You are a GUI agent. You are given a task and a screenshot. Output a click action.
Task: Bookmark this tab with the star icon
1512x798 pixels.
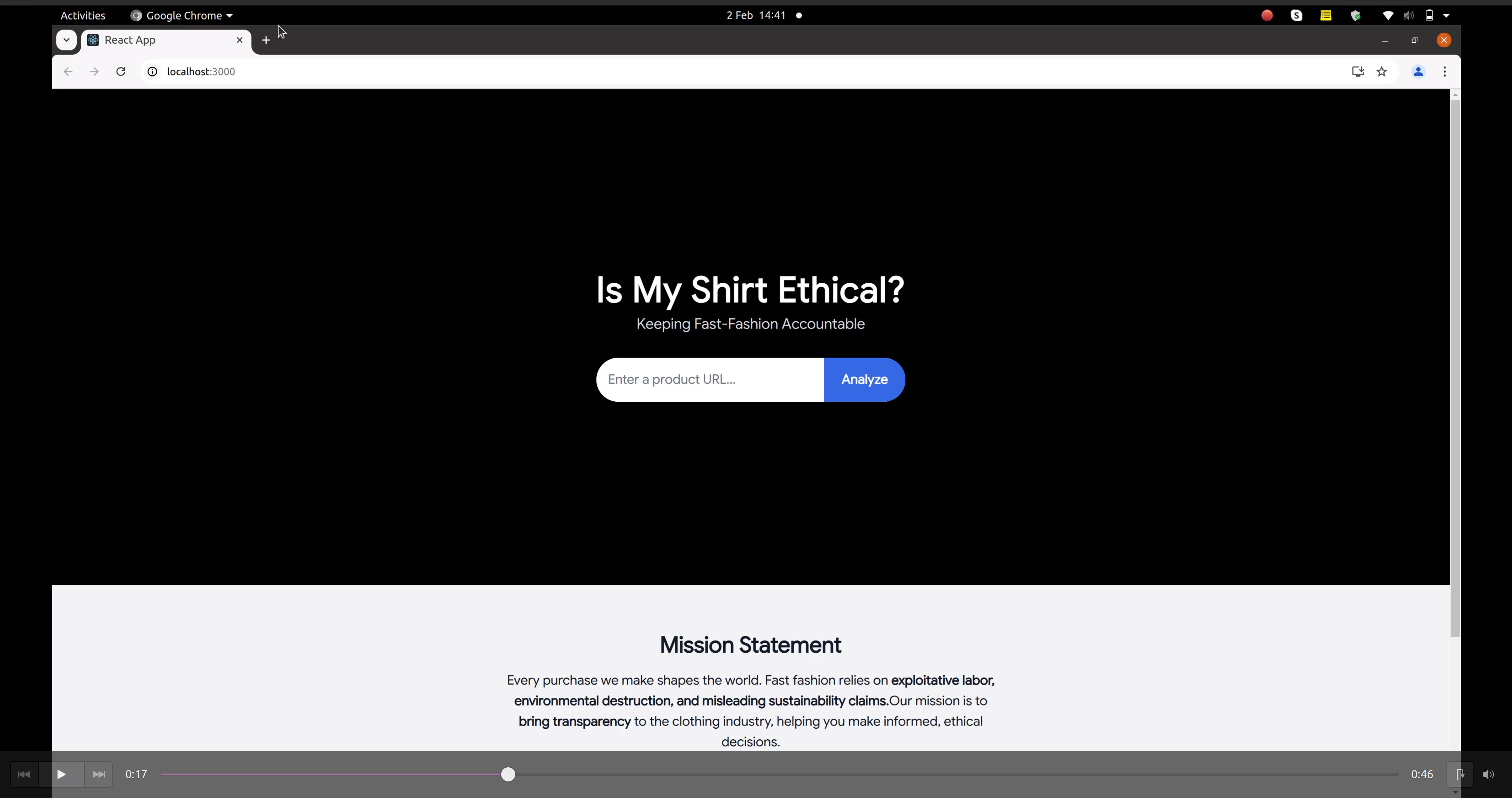tap(1382, 72)
